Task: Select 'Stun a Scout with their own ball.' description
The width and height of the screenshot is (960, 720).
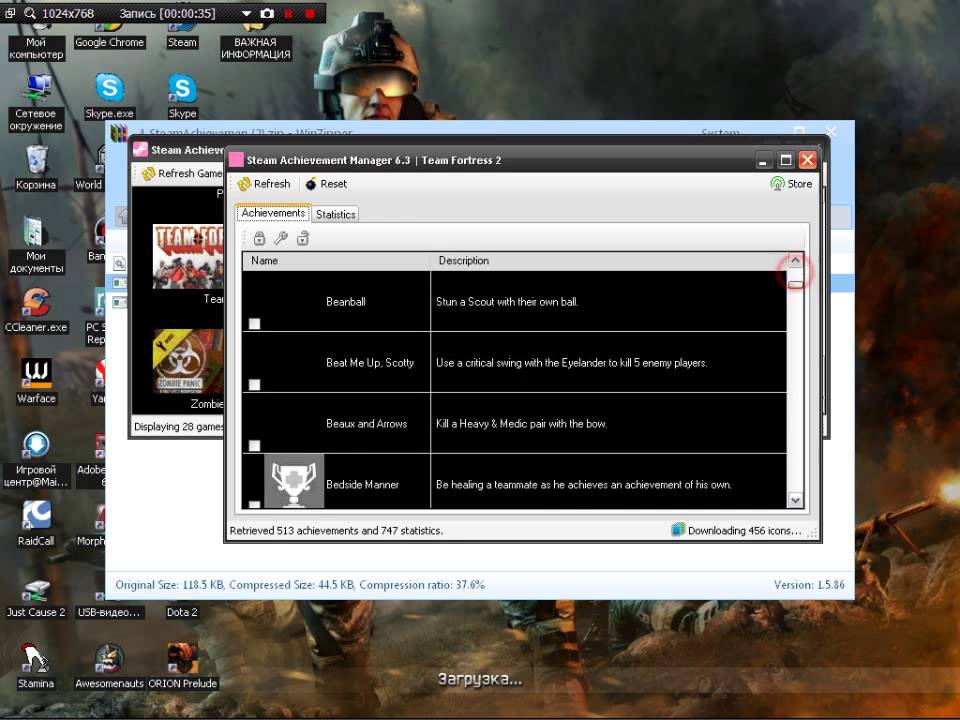Action: click(x=507, y=302)
